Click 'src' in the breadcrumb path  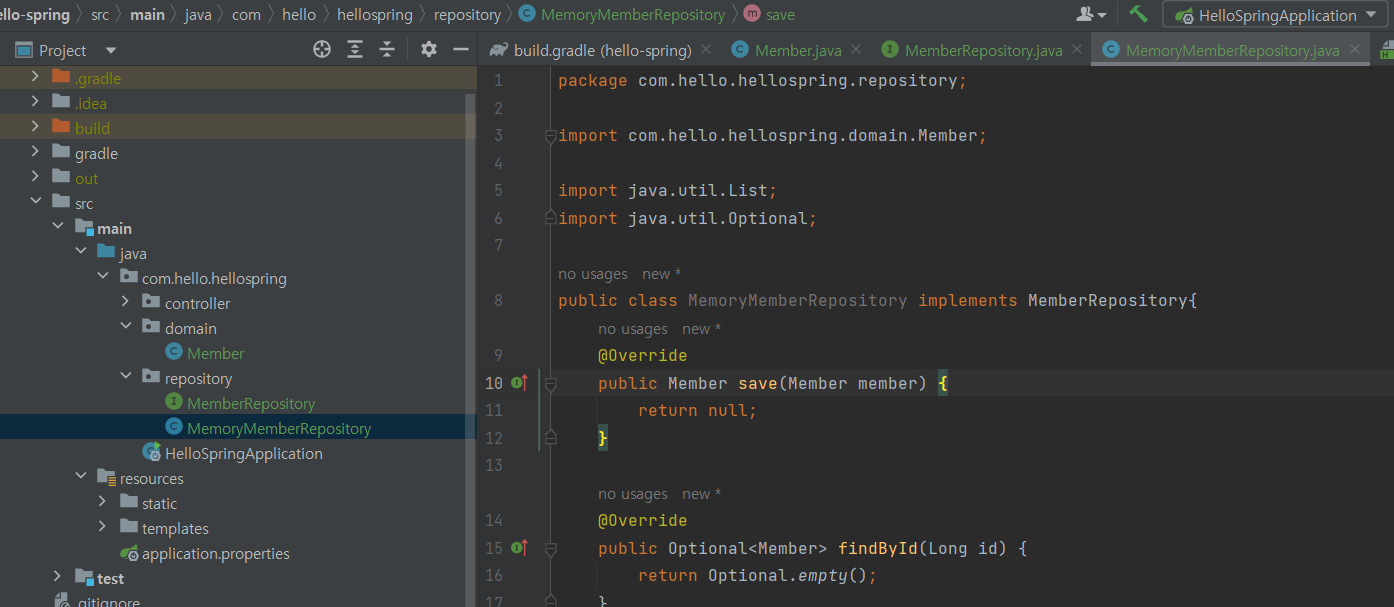(x=99, y=14)
